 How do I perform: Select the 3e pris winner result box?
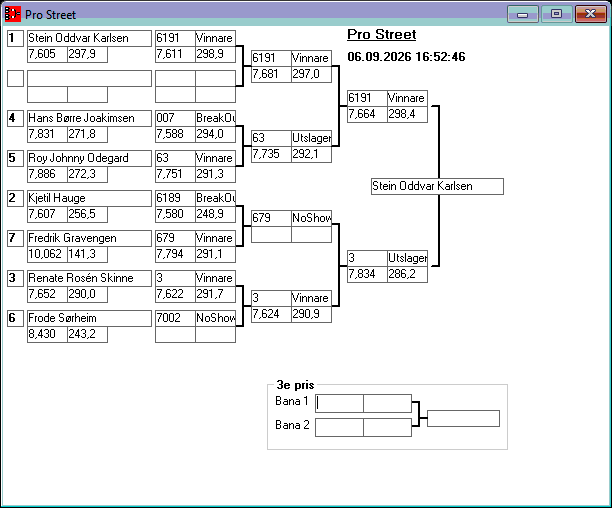pos(463,418)
